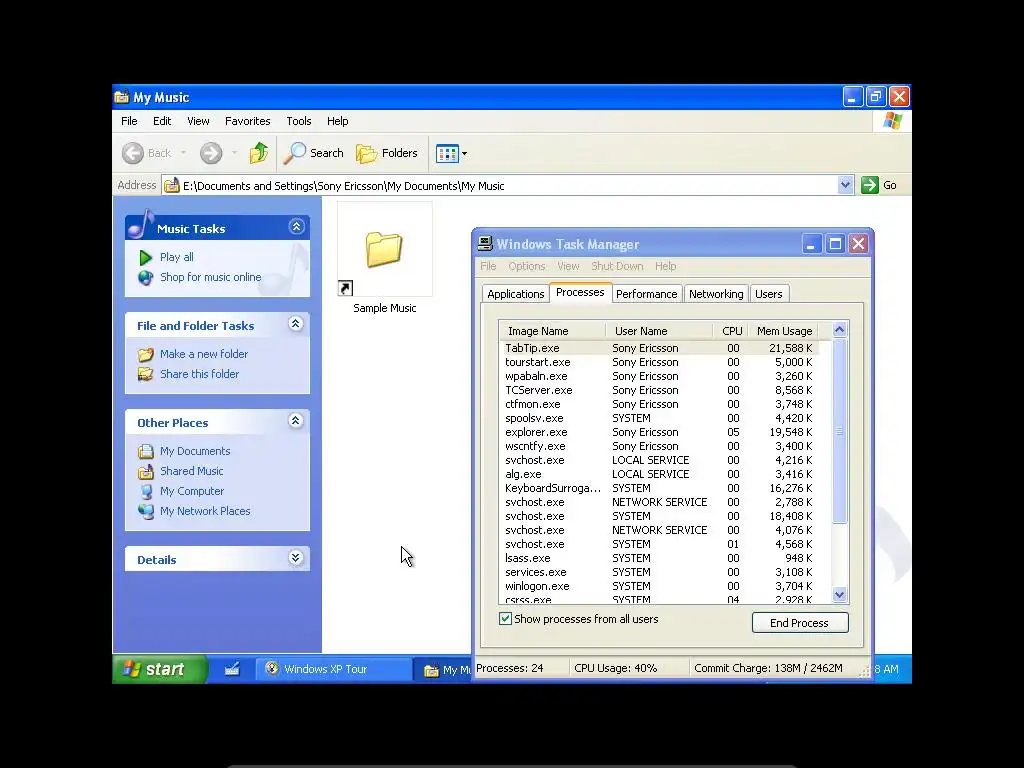Click the My Music title bar folder icon
This screenshot has height=768, width=1024.
coord(121,97)
